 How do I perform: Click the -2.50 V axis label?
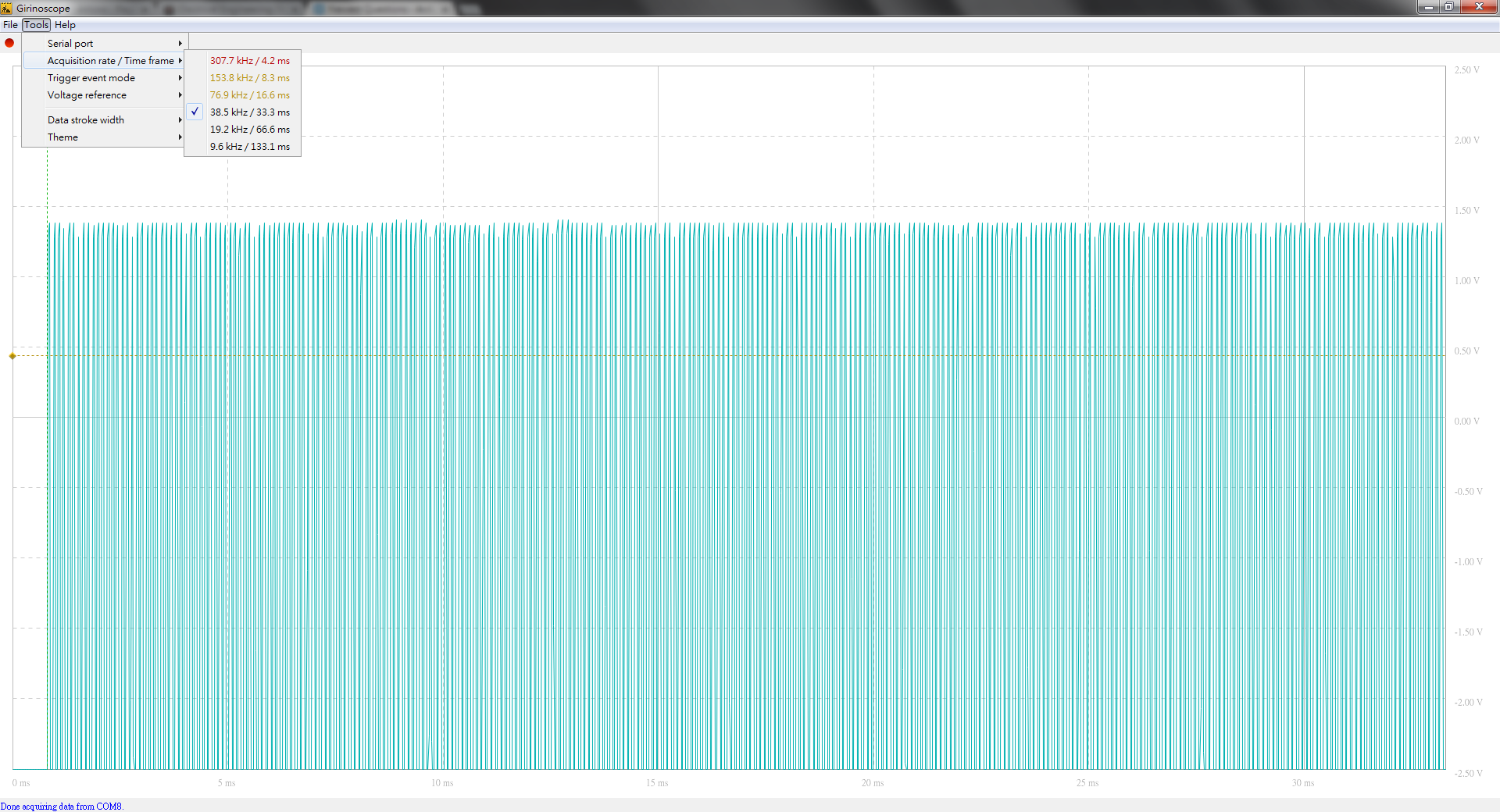point(1468,774)
